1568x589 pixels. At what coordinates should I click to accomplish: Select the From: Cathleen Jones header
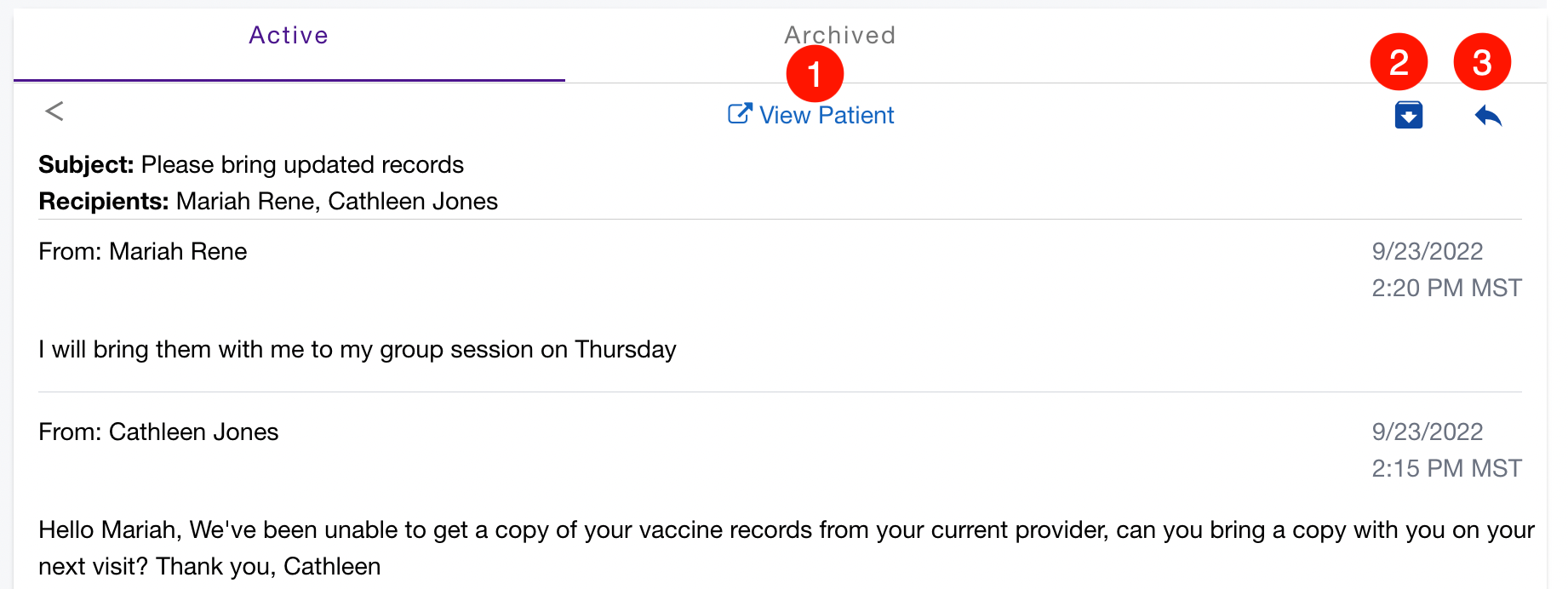tap(158, 432)
